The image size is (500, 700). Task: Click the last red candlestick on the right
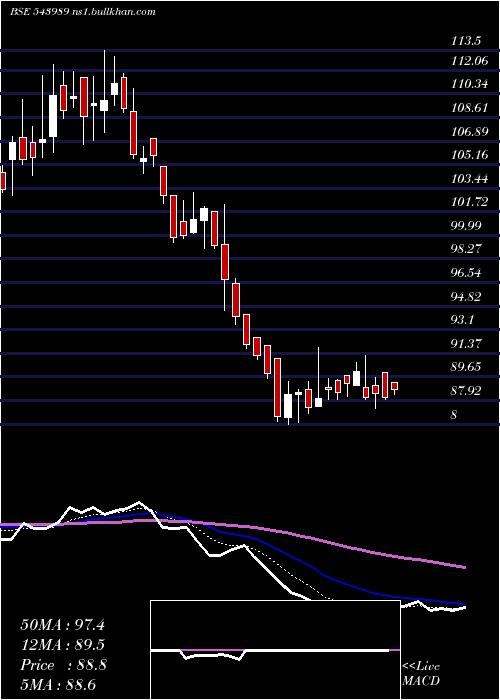[x=394, y=386]
